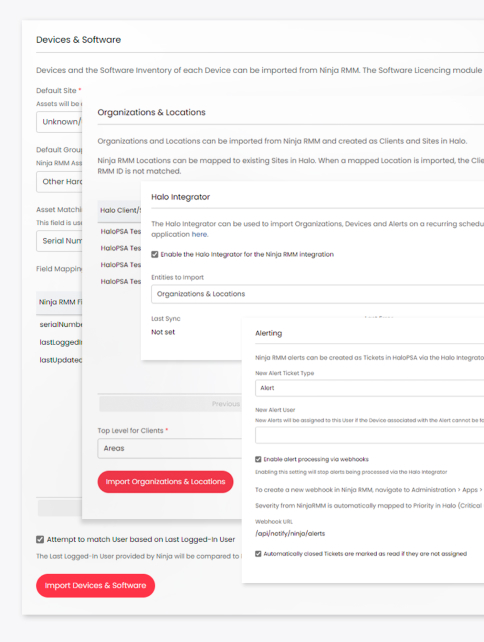484x642 pixels.
Task: Select the serialNumber mapping row
Action: (x=60, y=324)
